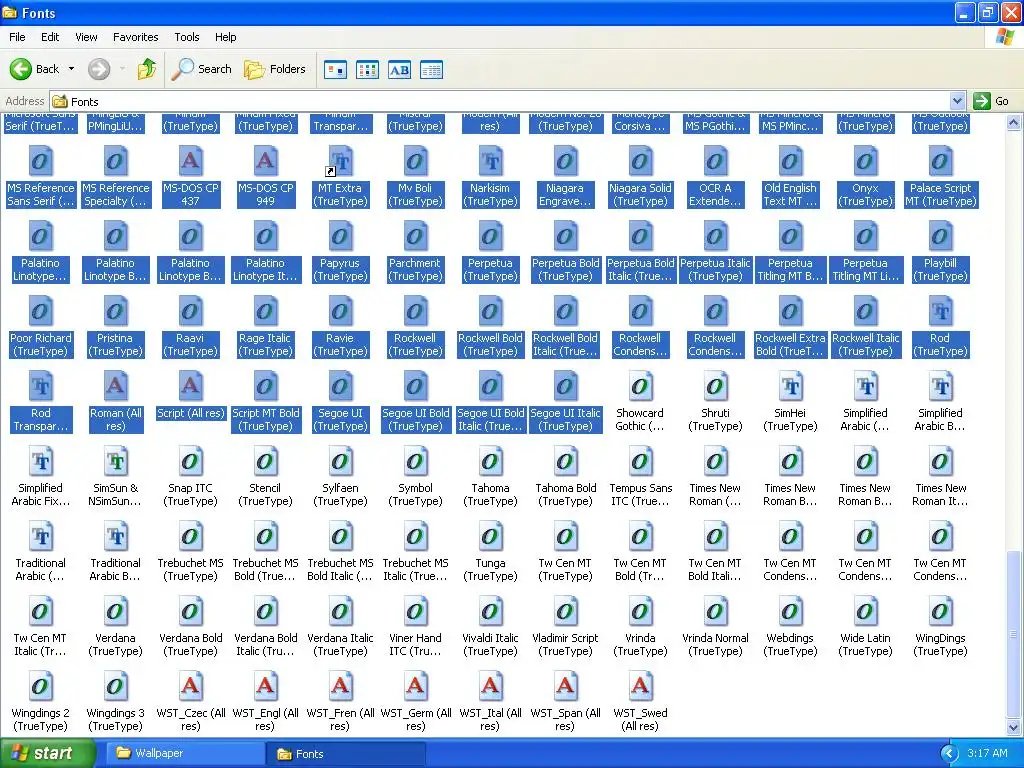
Task: Select the MT Extra shortcut font icon
Action: [x=340, y=161]
